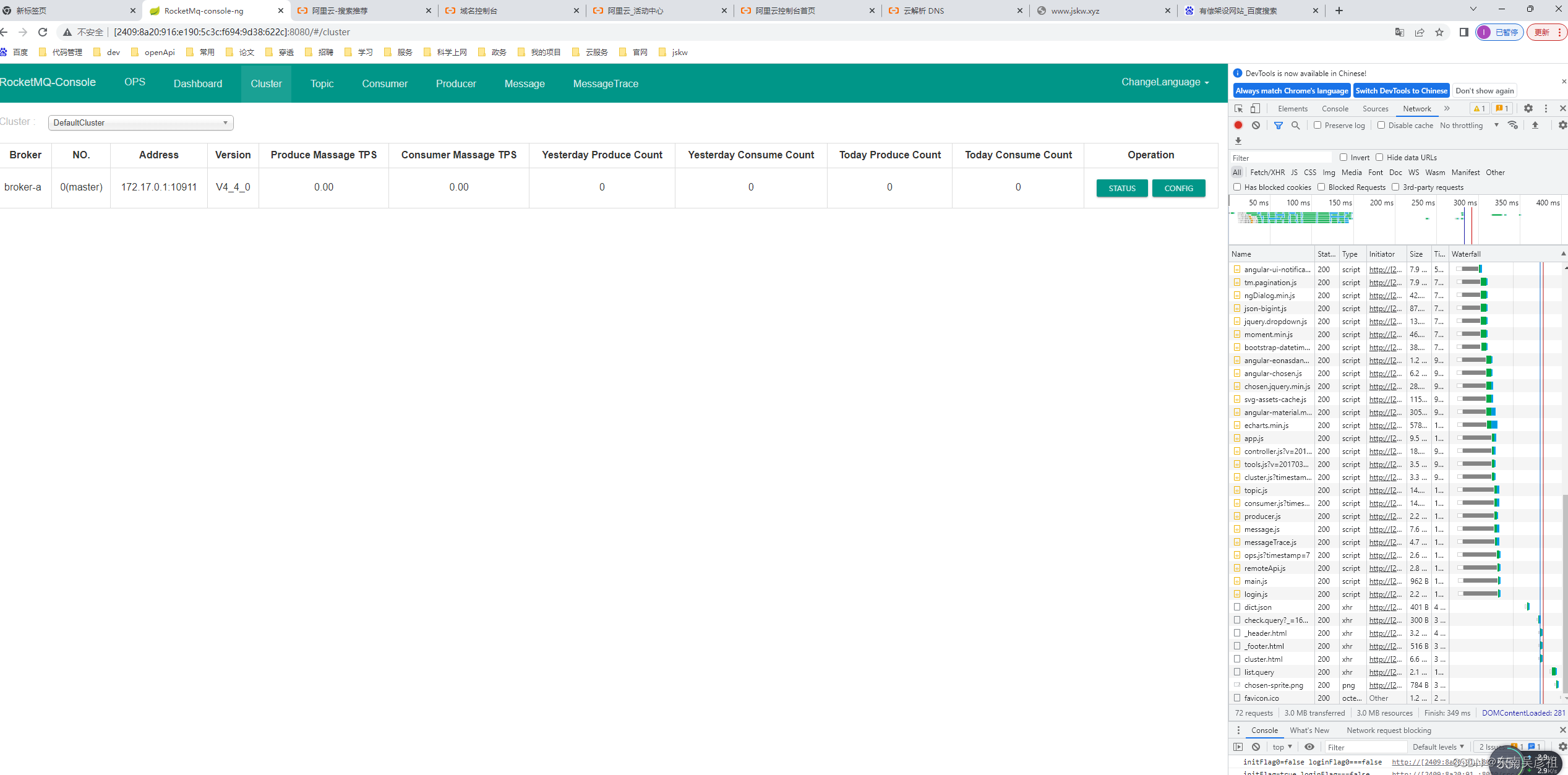Stop recording network log red button

point(1238,125)
